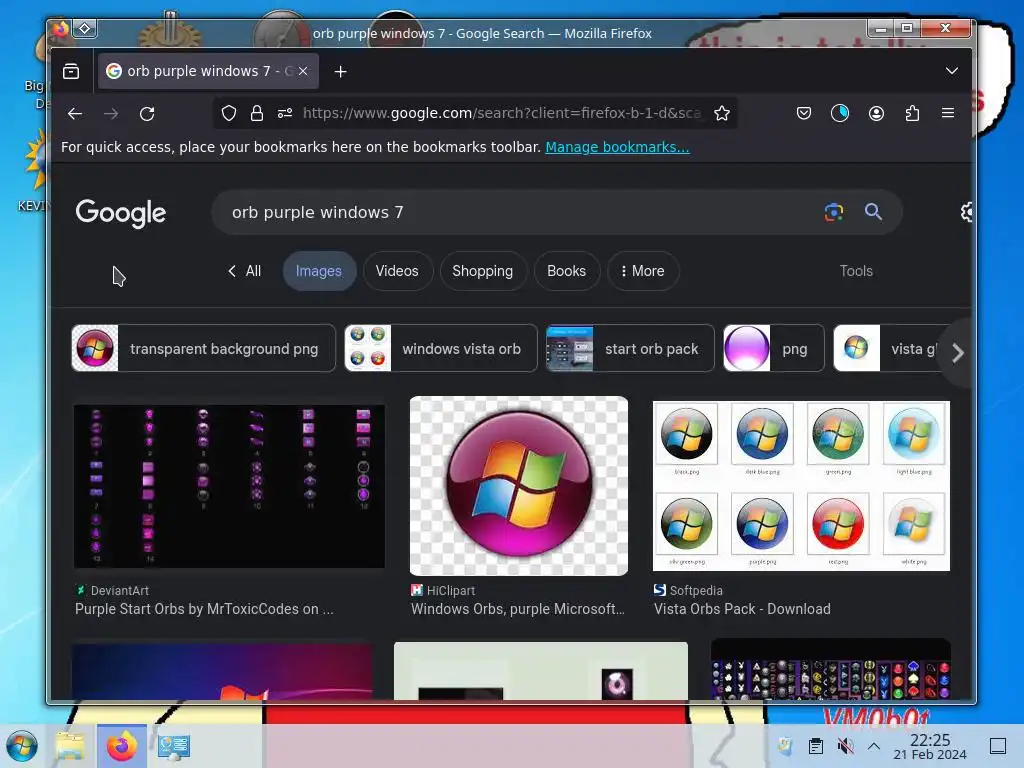Open the Purple Start Orbs by MrToxicCodes link
The width and height of the screenshot is (1024, 768).
tap(204, 609)
